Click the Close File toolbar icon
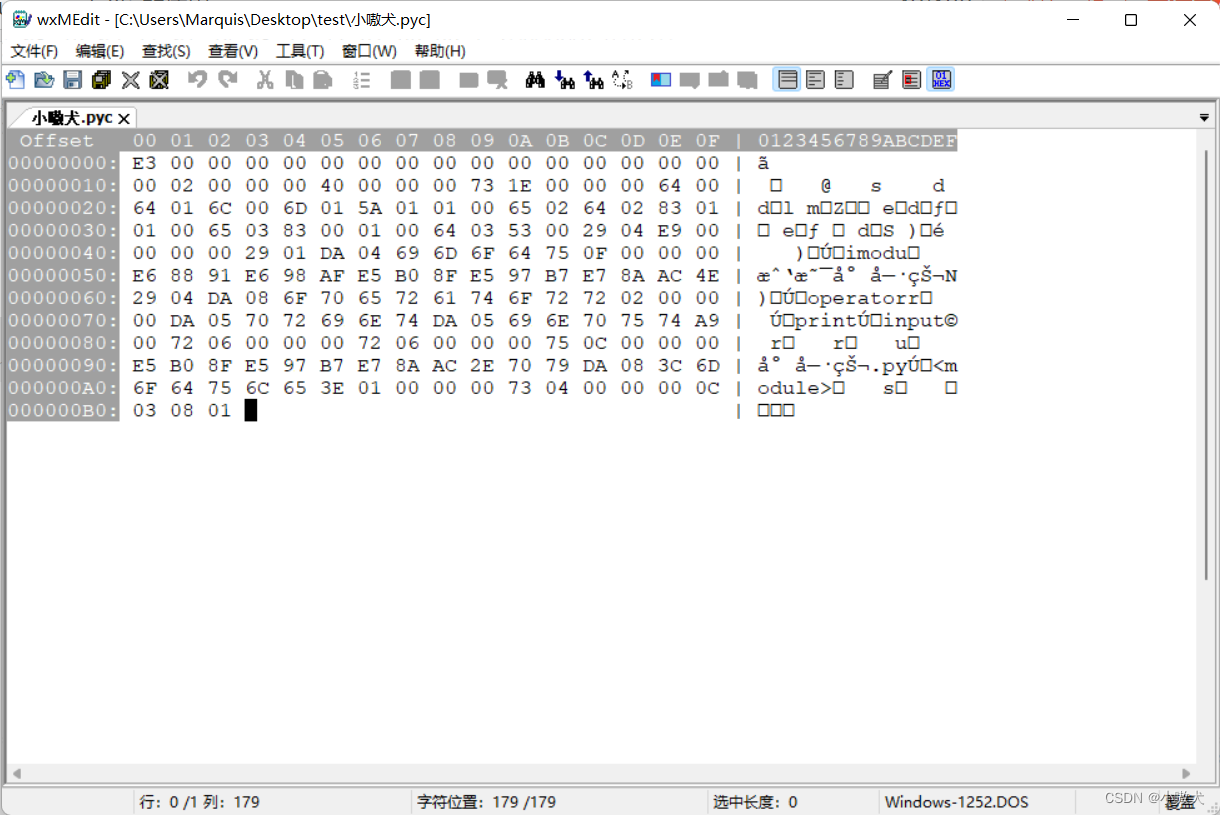1220x815 pixels. click(131, 80)
